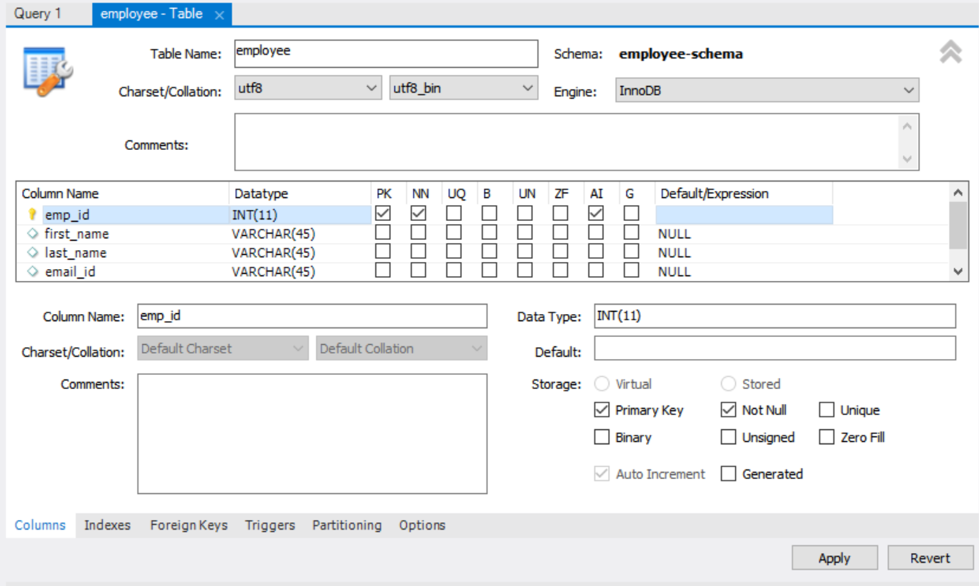Enable PK checkbox for email_id row
Image resolution: width=979 pixels, height=586 pixels.
tap(383, 270)
